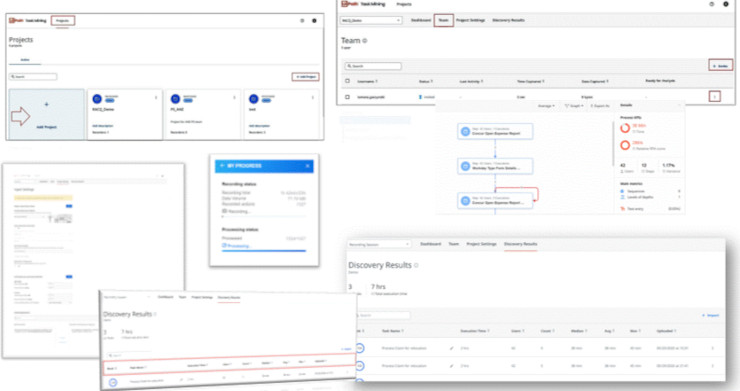Sort Team table by Last Activity column
The width and height of the screenshot is (740, 391).
tap(471, 82)
